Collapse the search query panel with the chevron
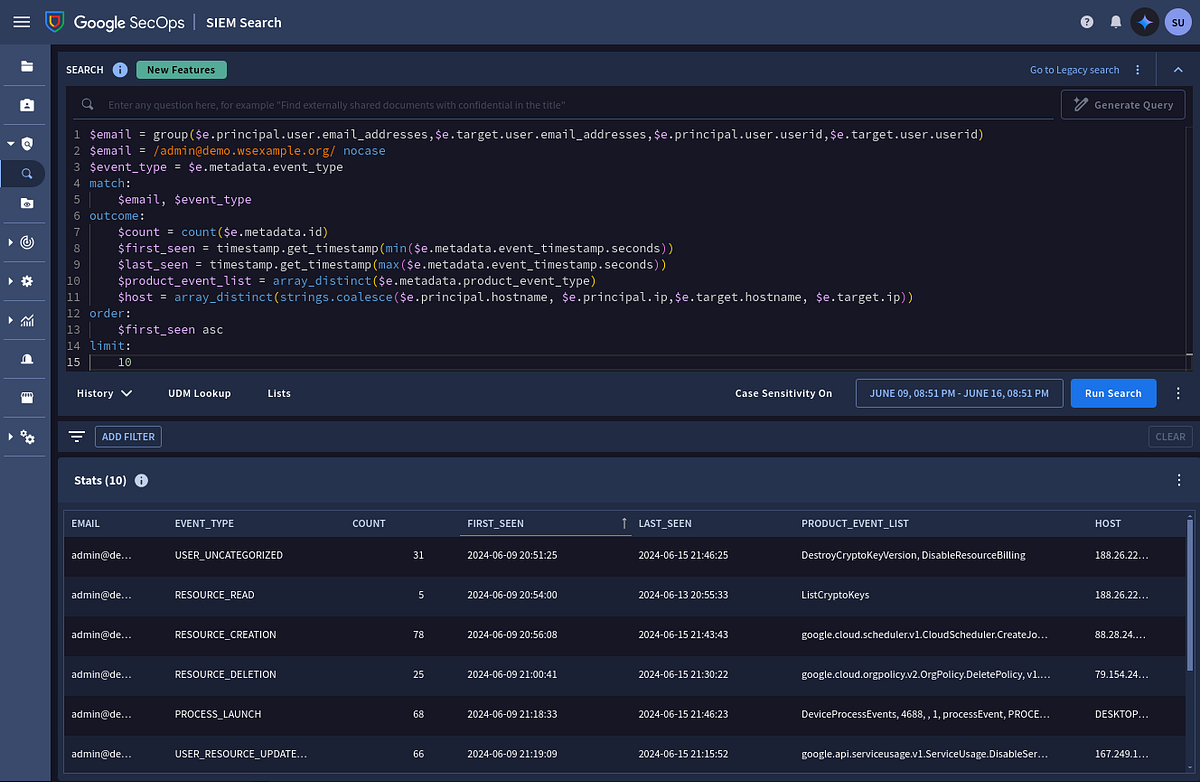Viewport: 1200px width, 782px height. [x=1177, y=69]
